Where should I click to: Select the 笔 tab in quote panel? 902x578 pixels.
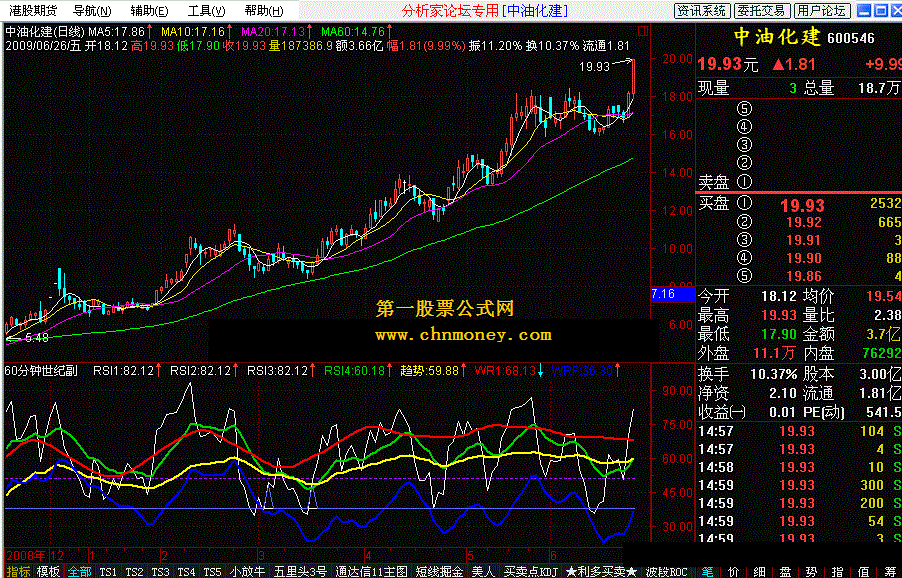pos(707,571)
